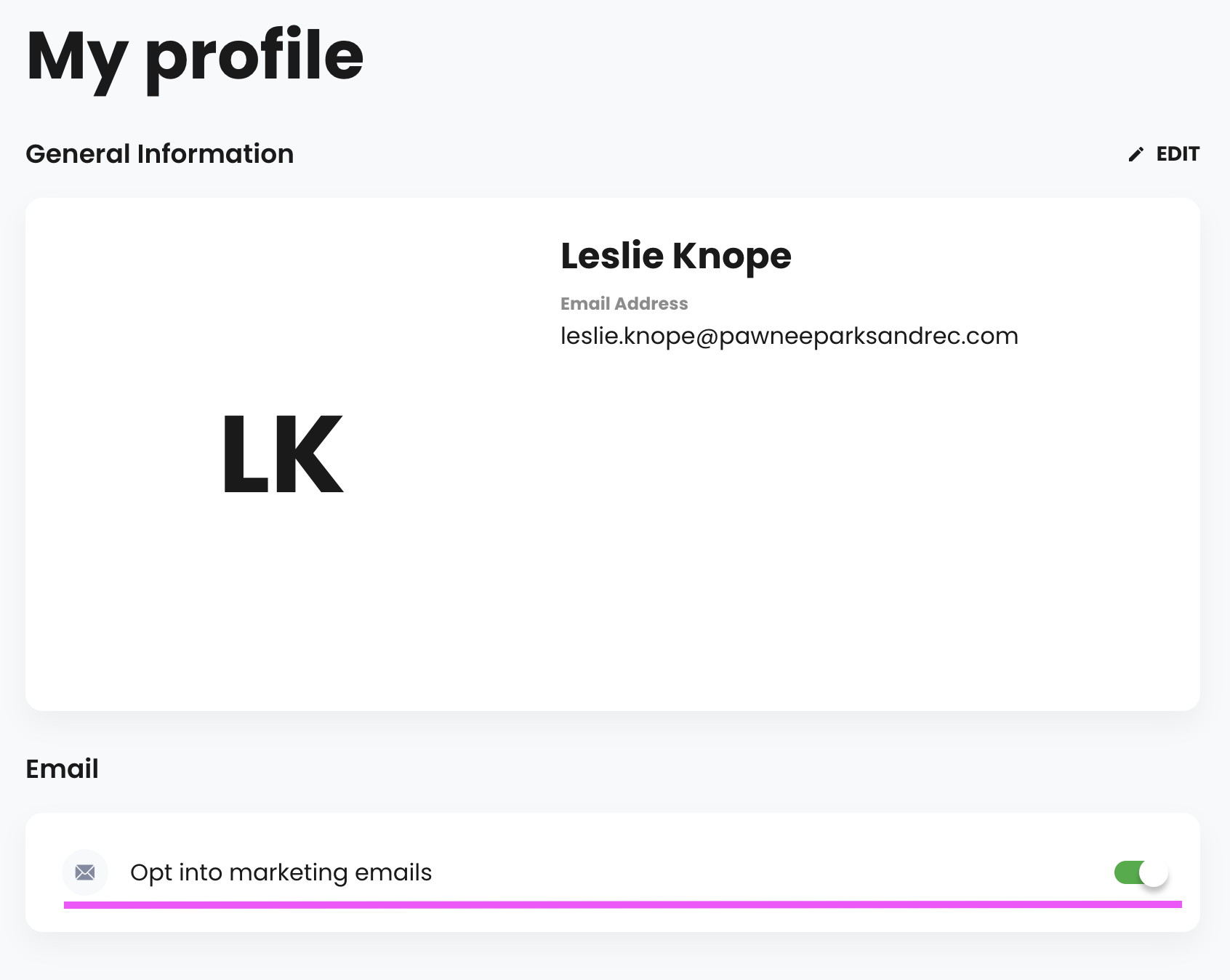Click the white knob of the toggle
Viewport: 1230px width, 980px height.
(x=1154, y=872)
